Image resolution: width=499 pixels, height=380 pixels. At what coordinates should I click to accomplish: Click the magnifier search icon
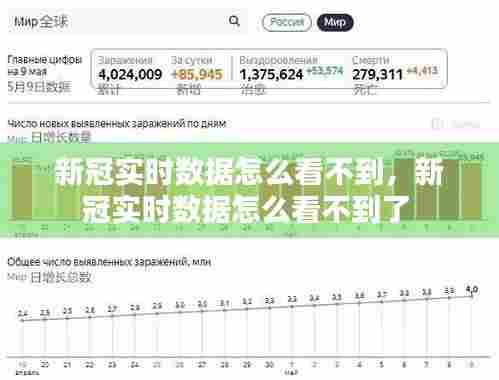[234, 21]
